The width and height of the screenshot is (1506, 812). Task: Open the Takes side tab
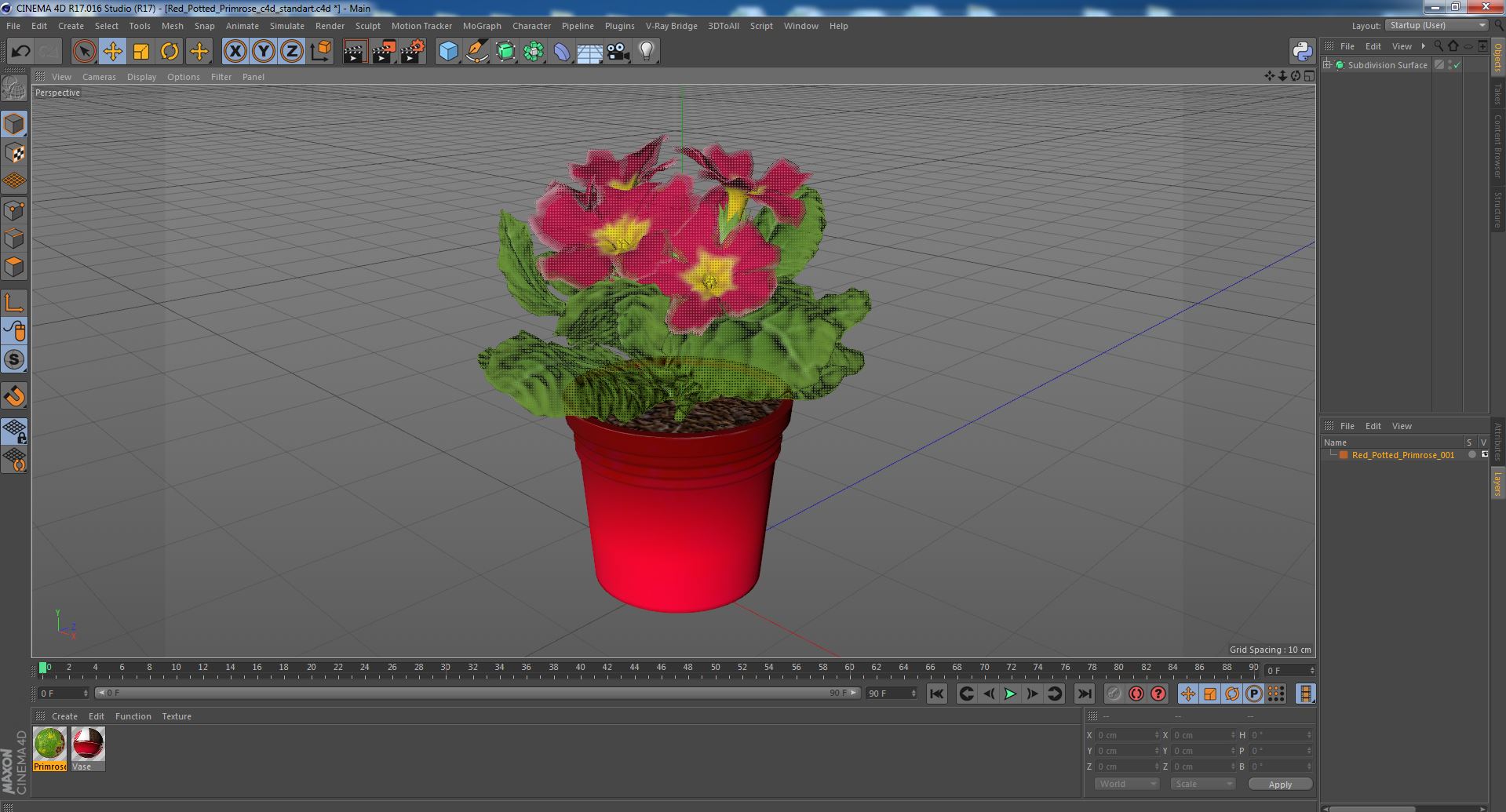(1498, 94)
